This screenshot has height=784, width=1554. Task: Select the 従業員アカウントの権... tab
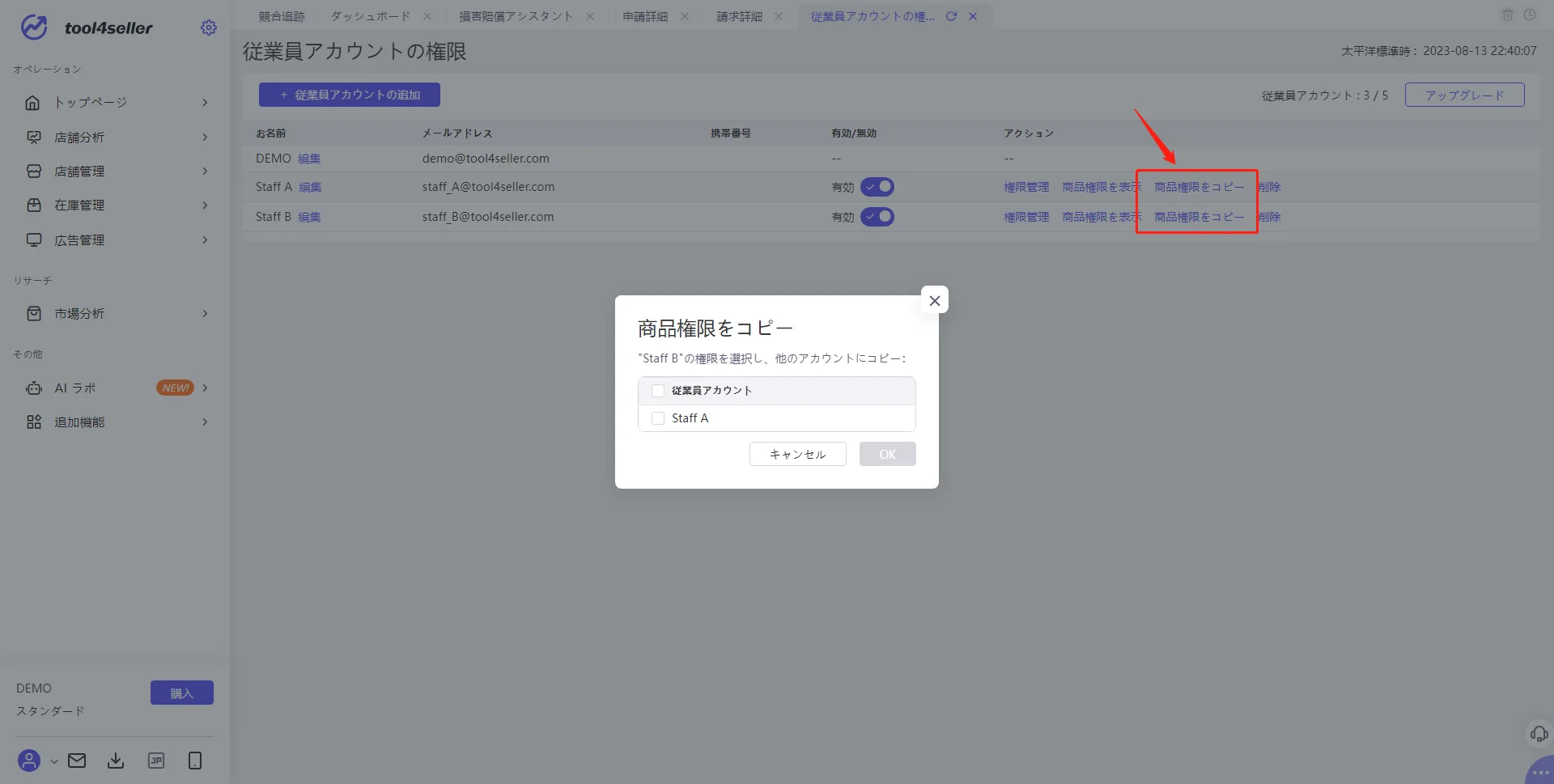click(x=873, y=16)
